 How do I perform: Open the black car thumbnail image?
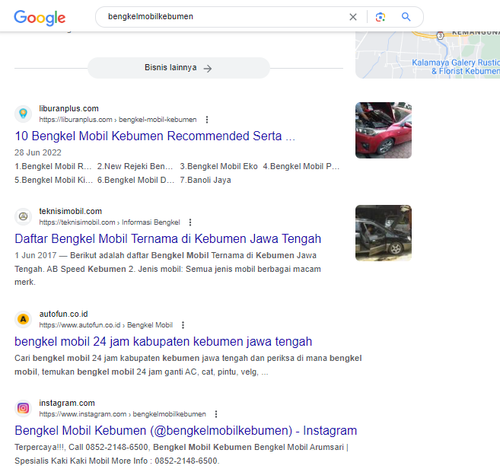click(x=383, y=233)
